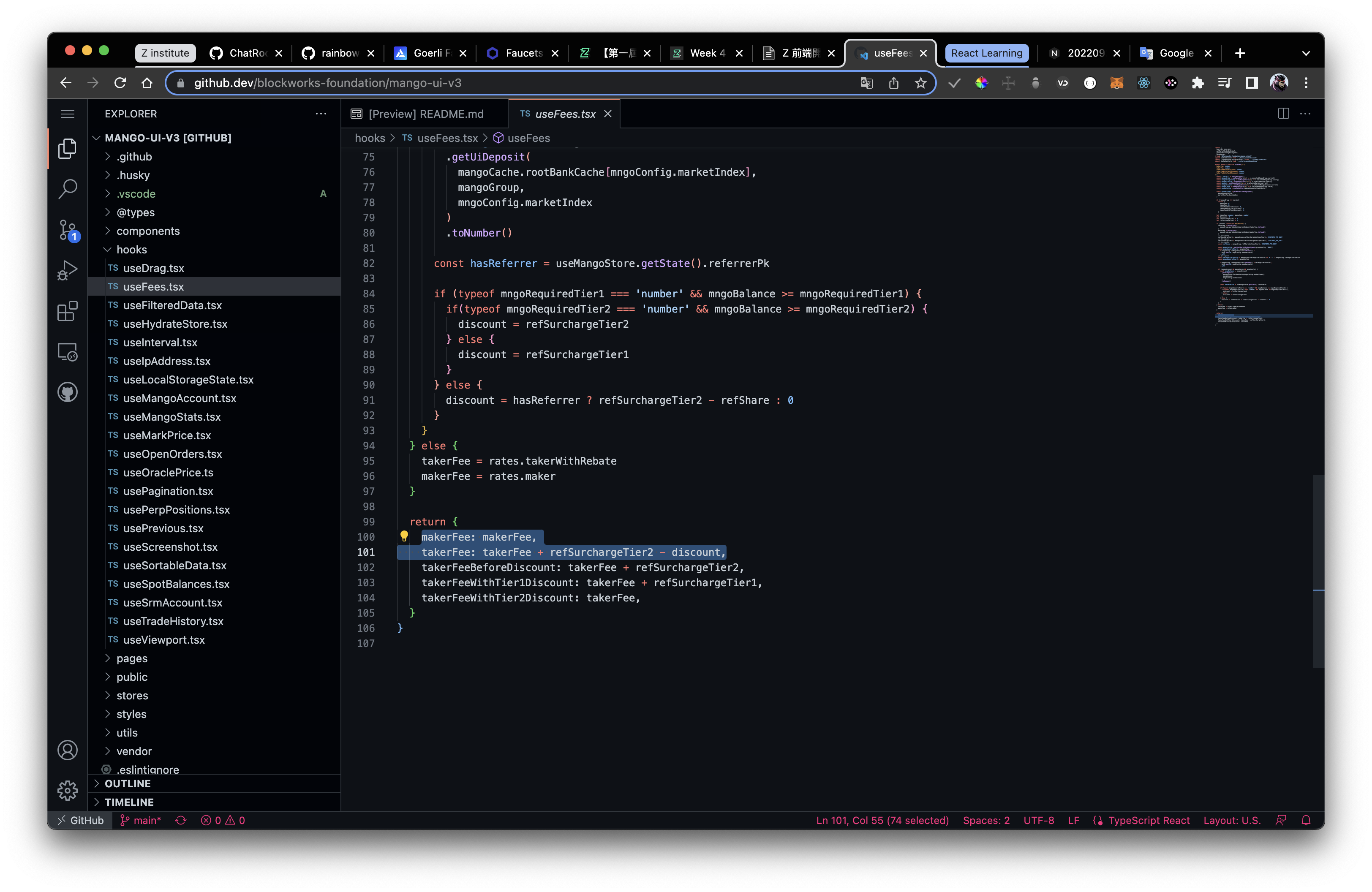Click the editor vertical scrollbar

tap(1318, 571)
